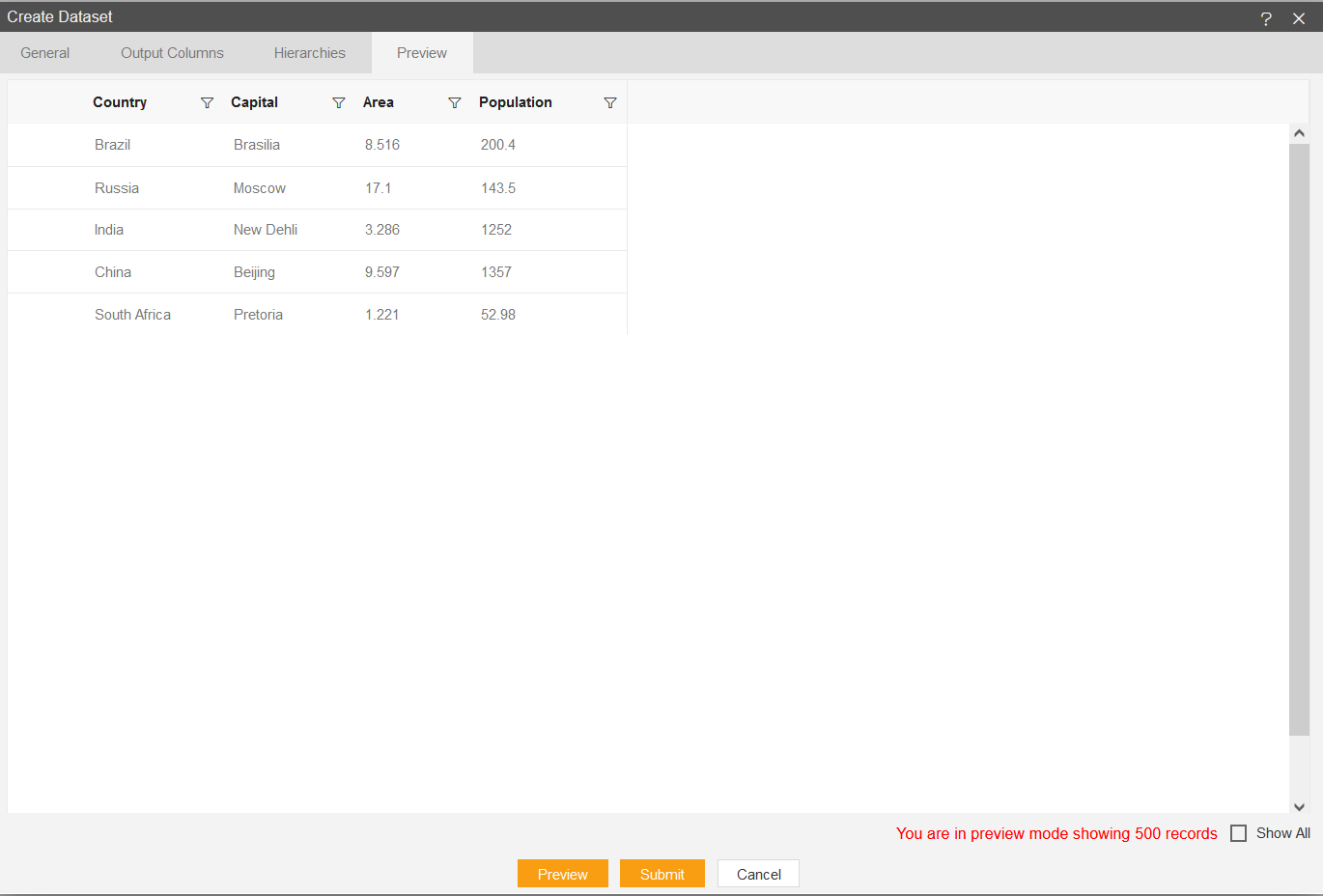Screen dimensions: 1323x896
Task: Select the China cell
Action: click(113, 272)
